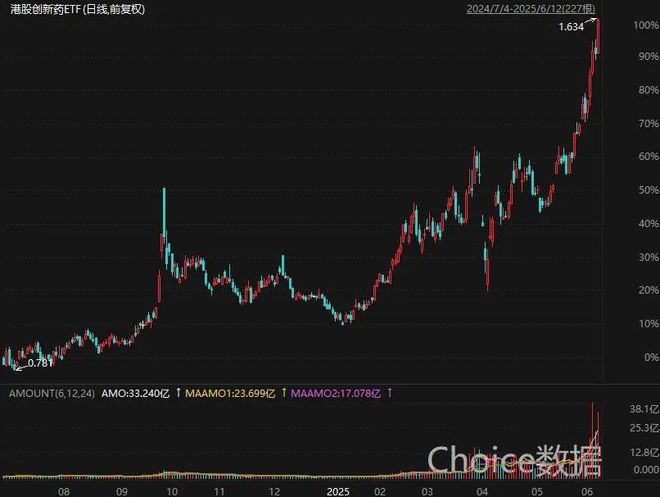
Task: Click the tall October spike candlestick
Action: [163, 215]
